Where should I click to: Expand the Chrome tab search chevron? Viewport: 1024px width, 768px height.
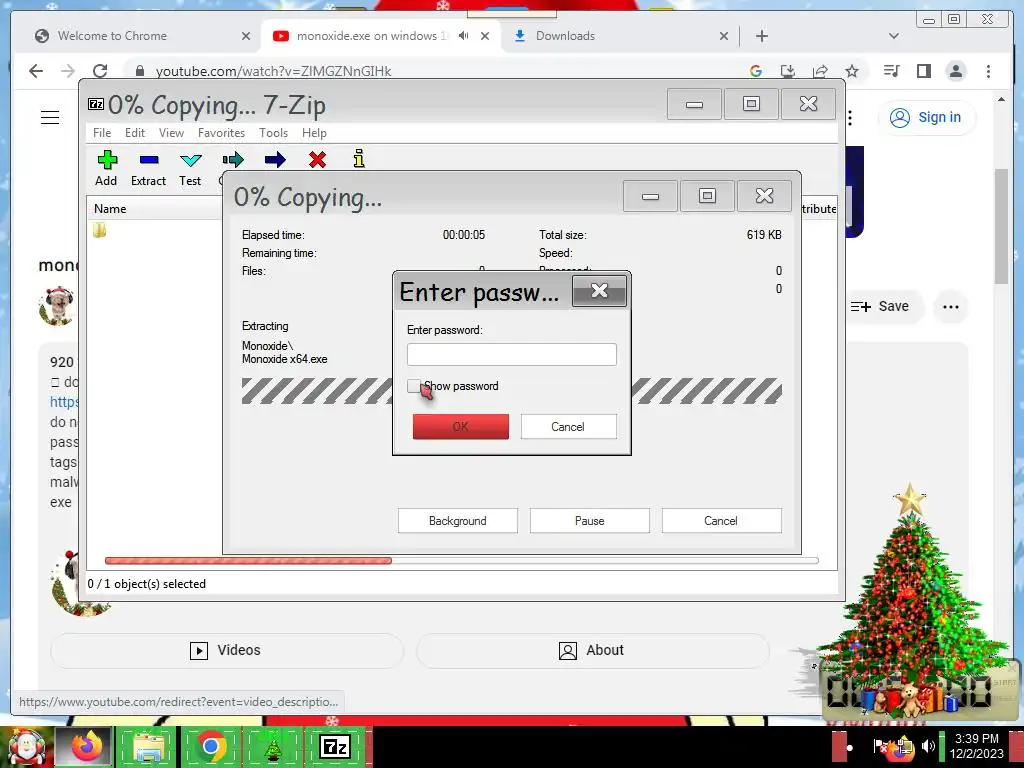(x=893, y=36)
